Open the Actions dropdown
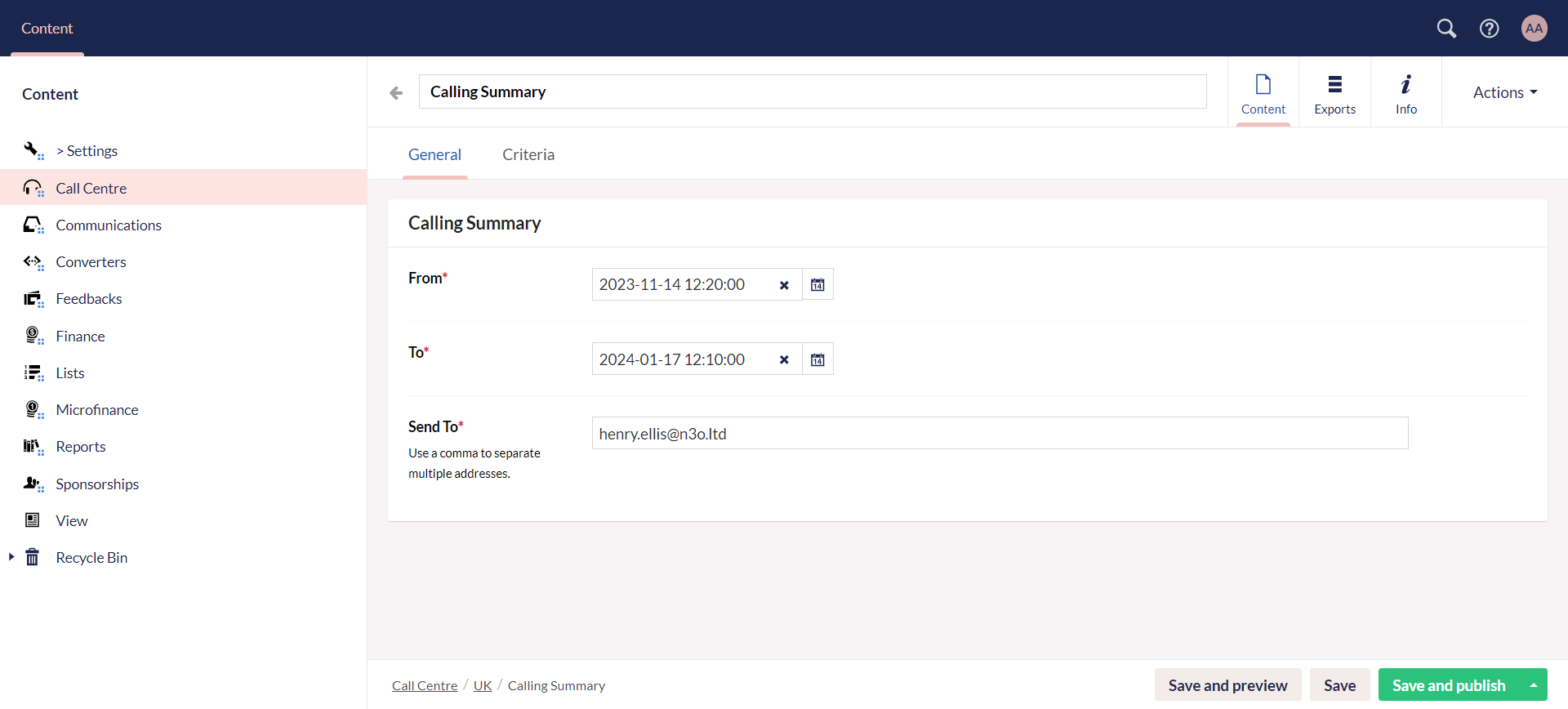 point(1505,92)
